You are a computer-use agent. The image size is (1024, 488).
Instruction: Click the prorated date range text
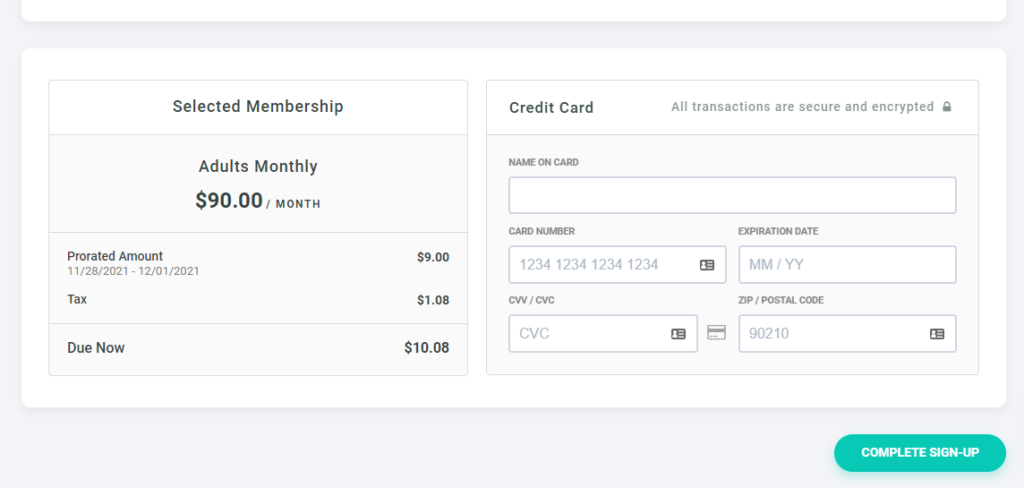pos(133,271)
